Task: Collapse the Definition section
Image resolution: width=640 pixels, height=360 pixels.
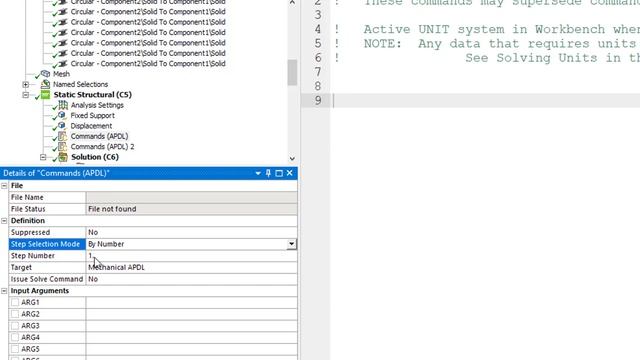Action: pyautogui.click(x=4, y=221)
